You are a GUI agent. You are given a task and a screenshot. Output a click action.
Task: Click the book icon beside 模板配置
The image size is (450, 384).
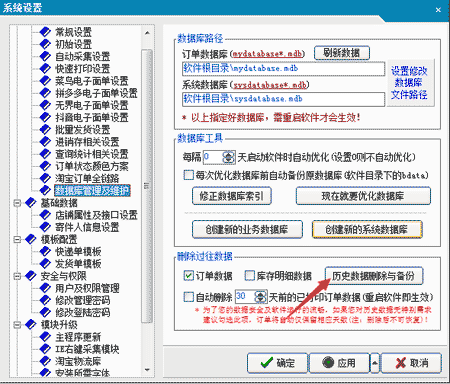31,239
